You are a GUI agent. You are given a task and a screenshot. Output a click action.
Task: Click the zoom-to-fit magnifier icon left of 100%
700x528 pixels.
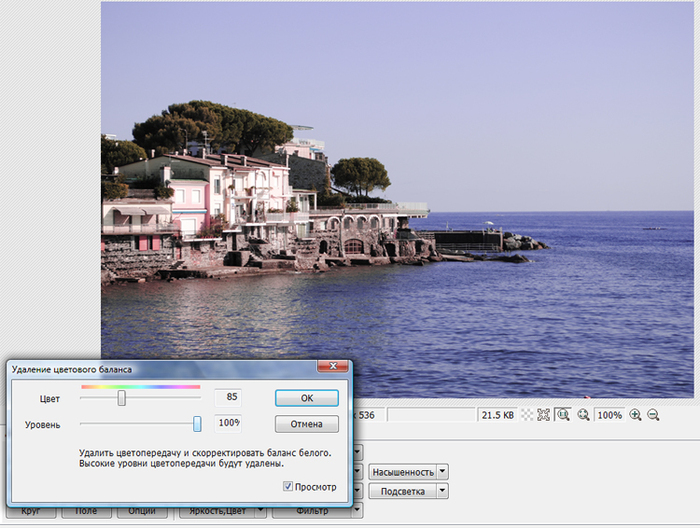(583, 415)
